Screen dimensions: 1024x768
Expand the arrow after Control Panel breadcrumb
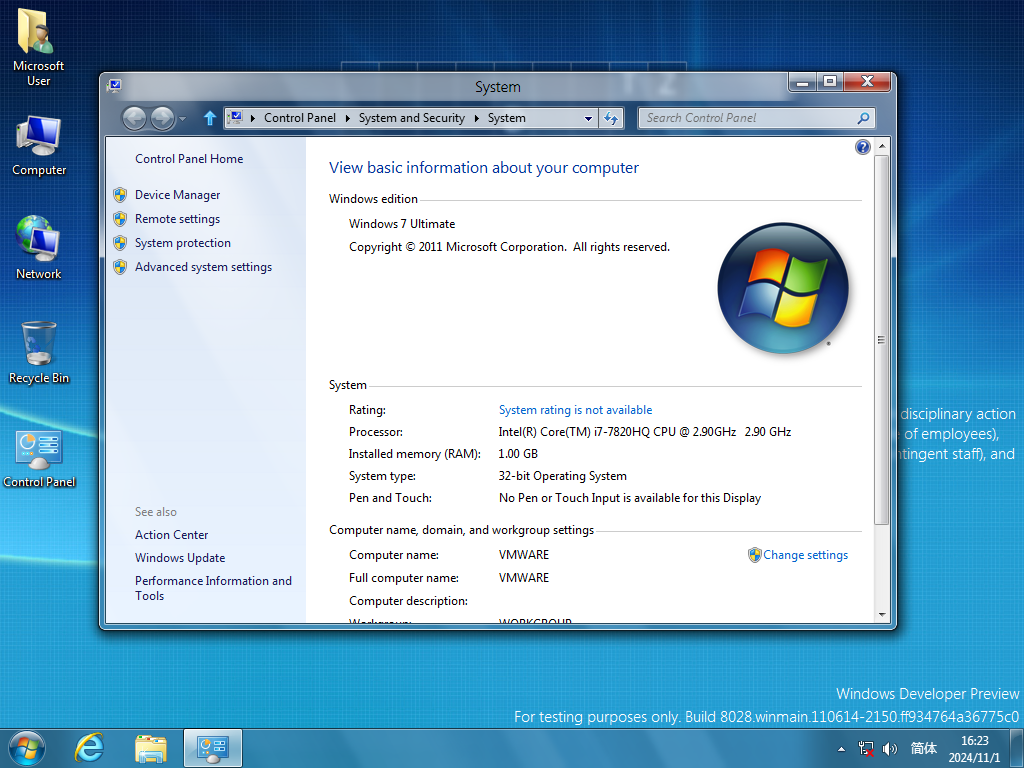click(x=347, y=118)
